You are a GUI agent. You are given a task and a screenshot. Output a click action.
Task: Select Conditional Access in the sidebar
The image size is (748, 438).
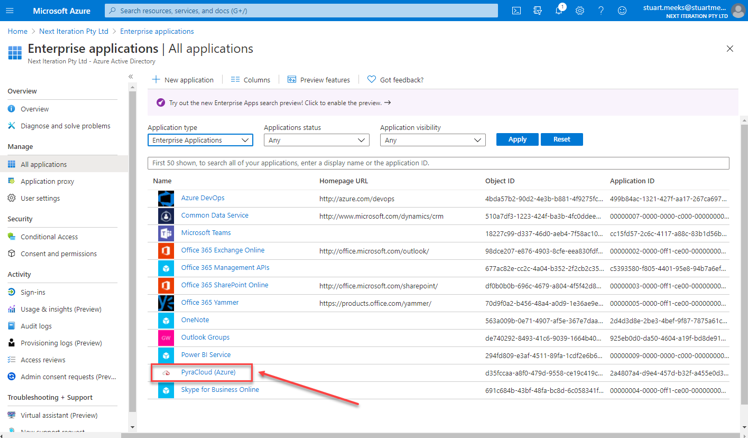tap(49, 237)
